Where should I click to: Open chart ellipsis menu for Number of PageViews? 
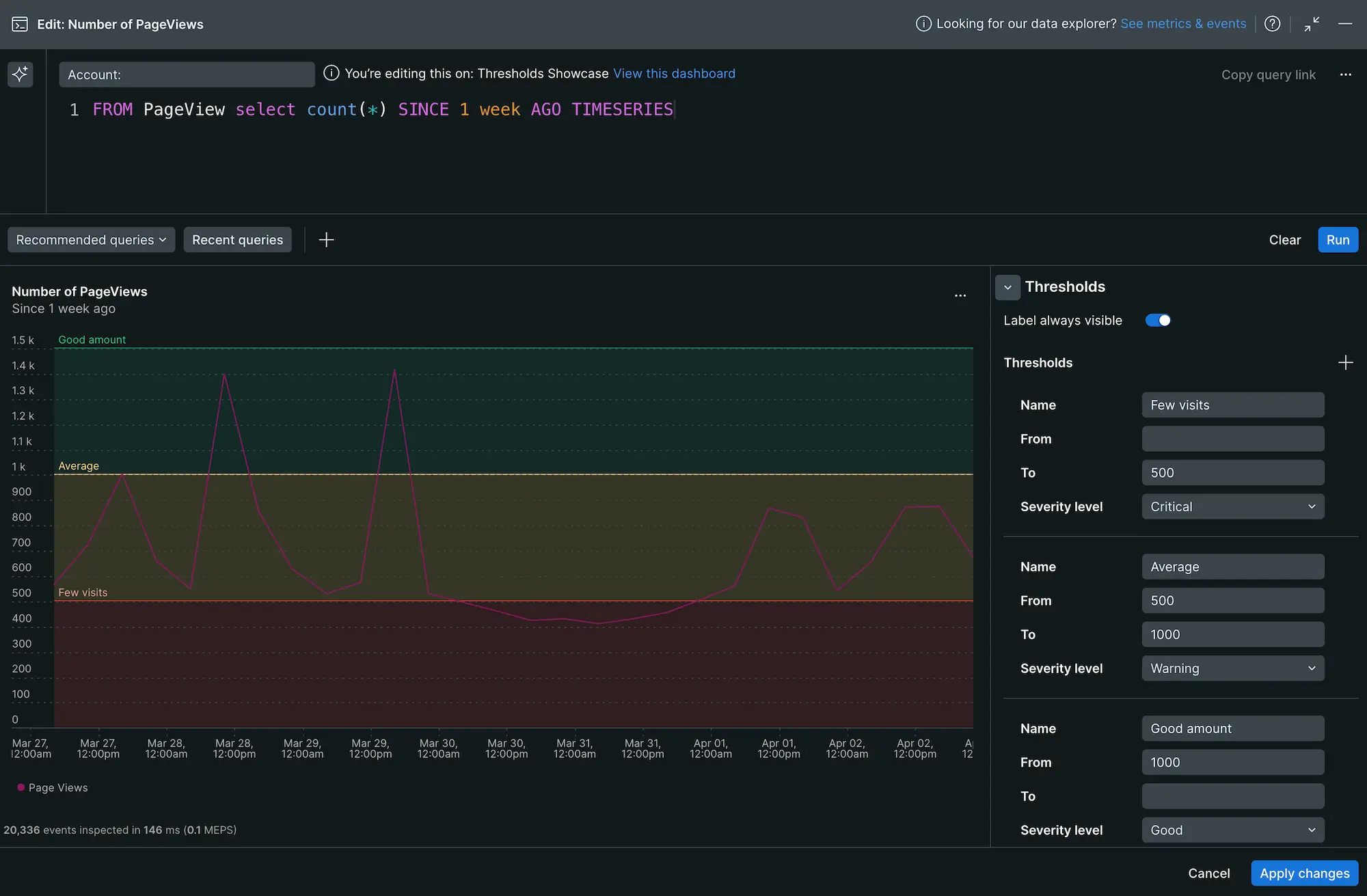click(960, 295)
